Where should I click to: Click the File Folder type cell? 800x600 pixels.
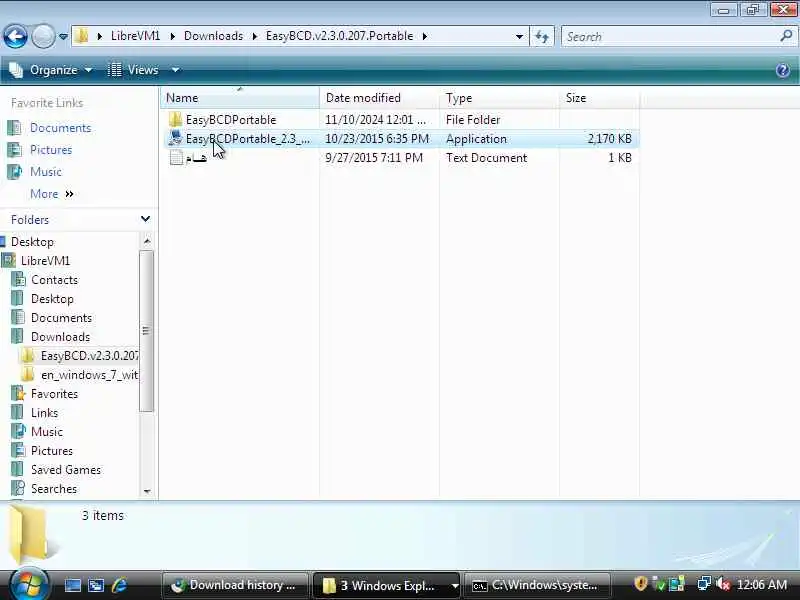click(x=473, y=120)
